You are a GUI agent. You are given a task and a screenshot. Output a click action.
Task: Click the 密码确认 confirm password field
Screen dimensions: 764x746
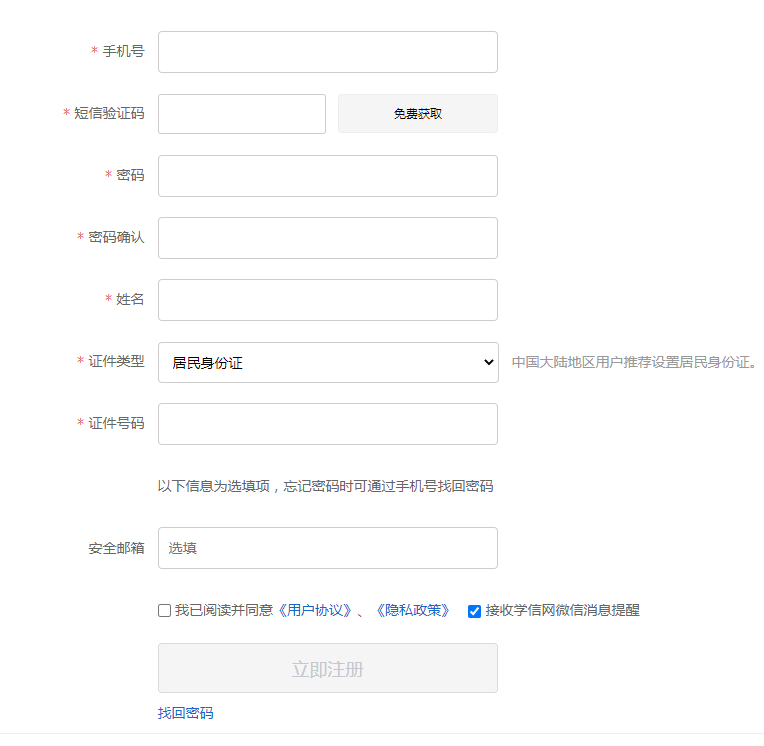point(327,238)
